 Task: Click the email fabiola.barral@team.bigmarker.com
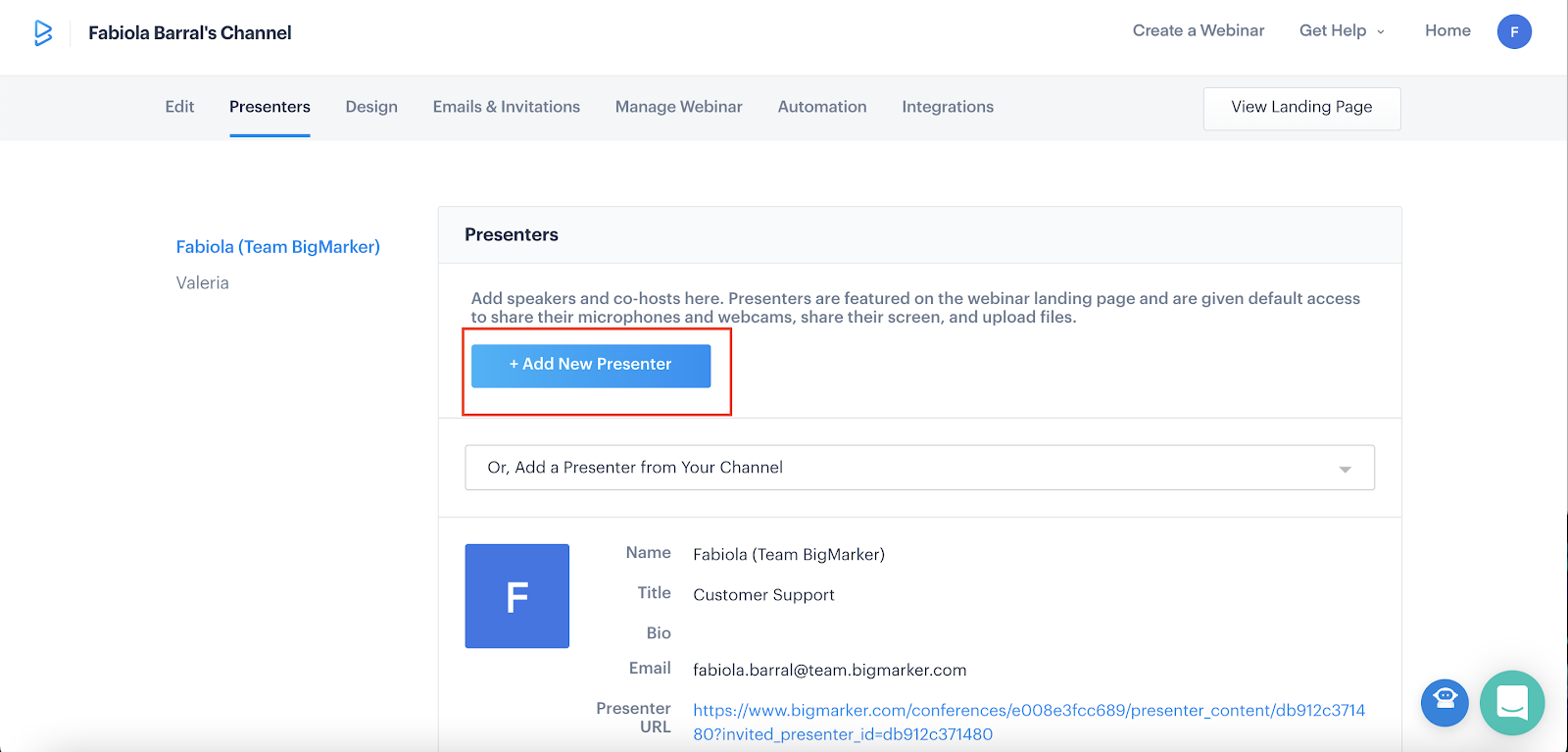(830, 671)
